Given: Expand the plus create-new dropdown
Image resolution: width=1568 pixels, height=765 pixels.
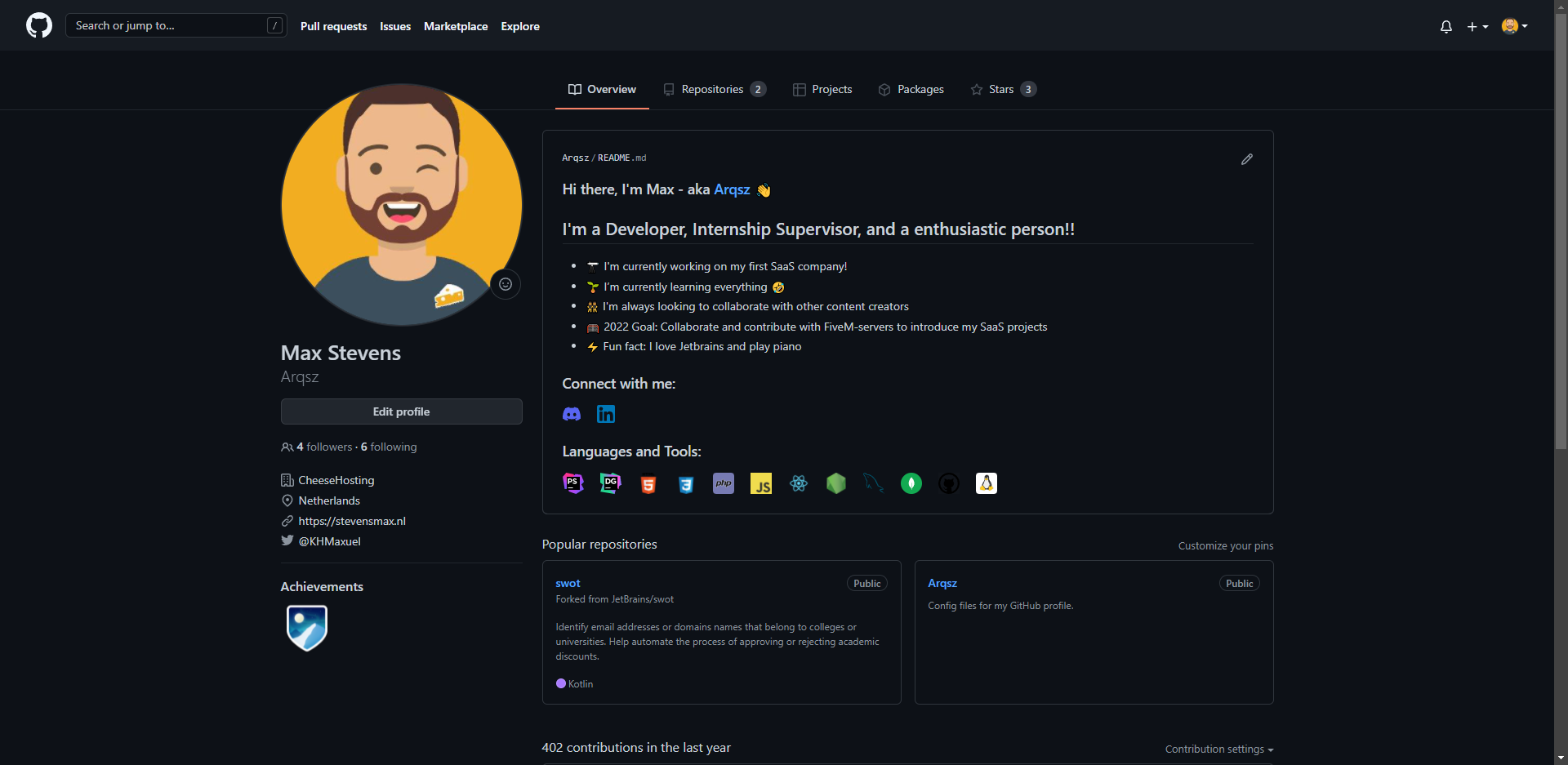Looking at the screenshot, I should pyautogui.click(x=1477, y=26).
